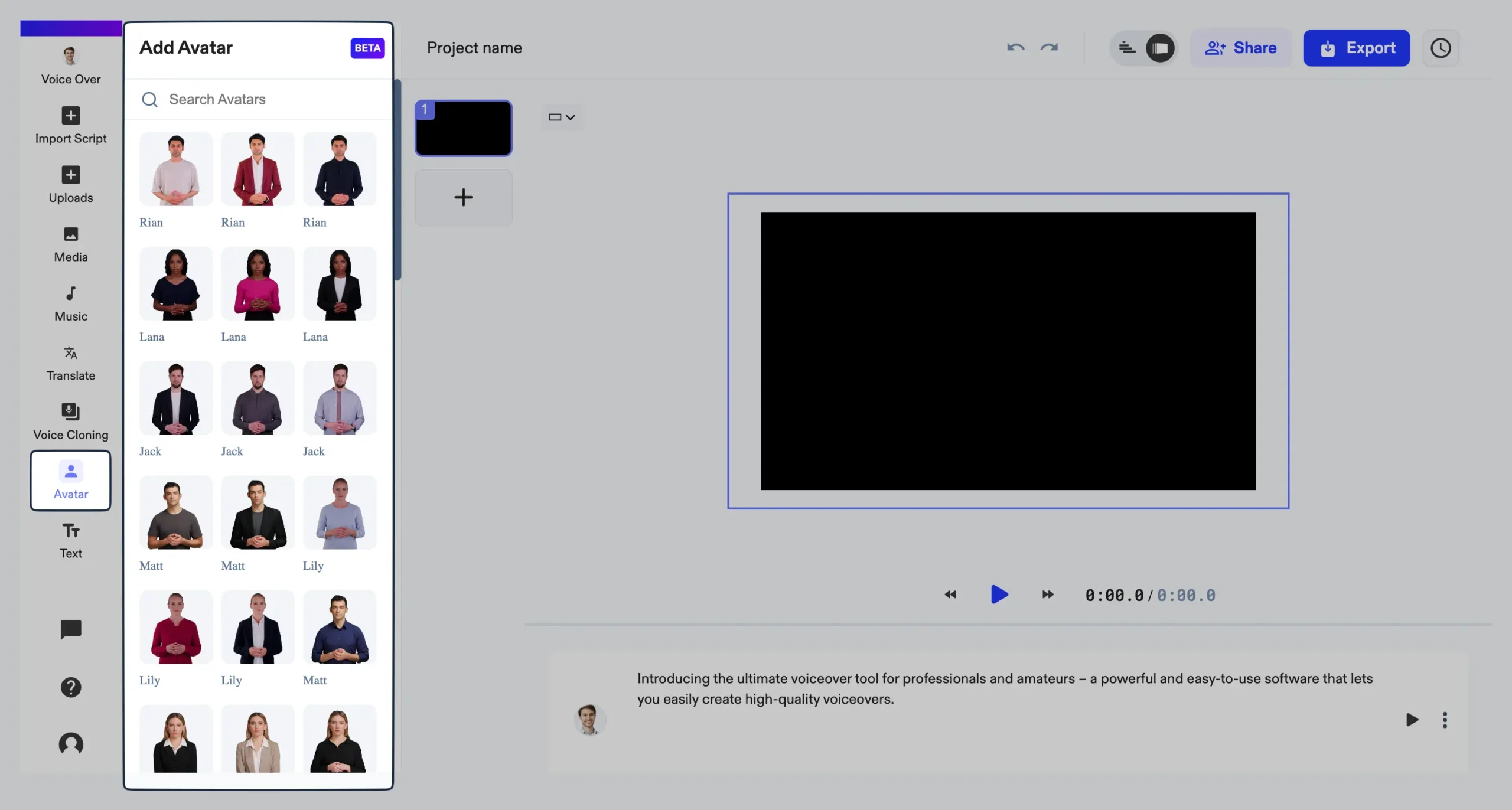The height and width of the screenshot is (810, 1512).
Task: Click the redo arrow
Action: [1049, 48]
